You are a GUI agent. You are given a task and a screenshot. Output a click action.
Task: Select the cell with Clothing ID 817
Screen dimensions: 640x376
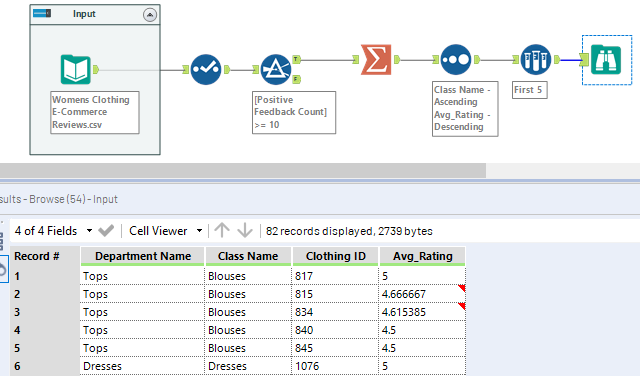[x=335, y=276]
